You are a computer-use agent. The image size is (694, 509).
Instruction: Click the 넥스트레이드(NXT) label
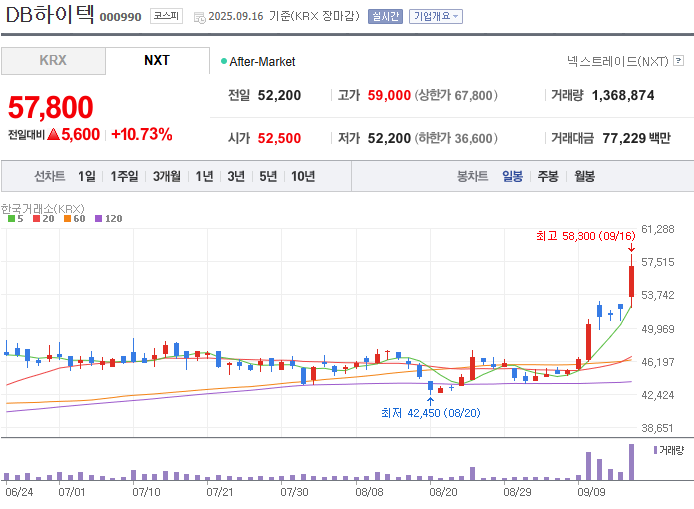tap(617, 61)
